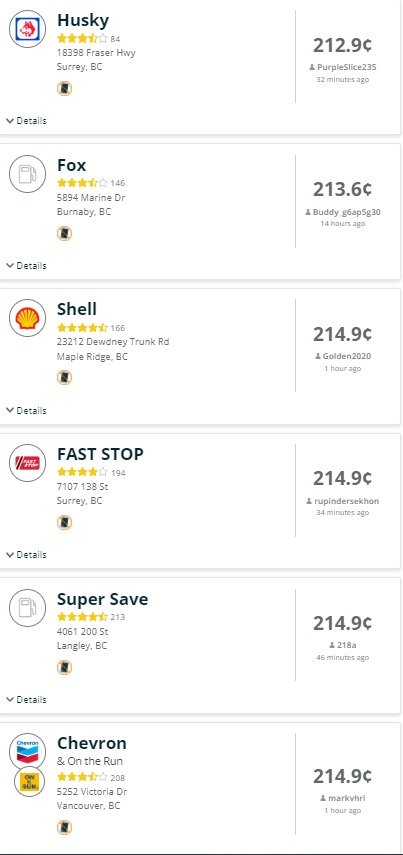Open the Chevron station name link
Image resolution: width=403 pixels, height=855 pixels.
point(92,743)
